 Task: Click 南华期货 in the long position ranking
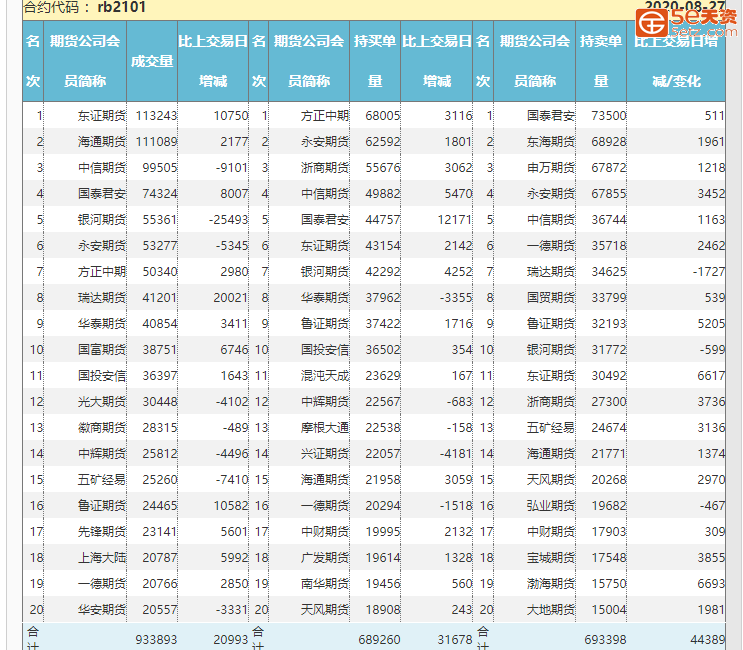point(325,585)
